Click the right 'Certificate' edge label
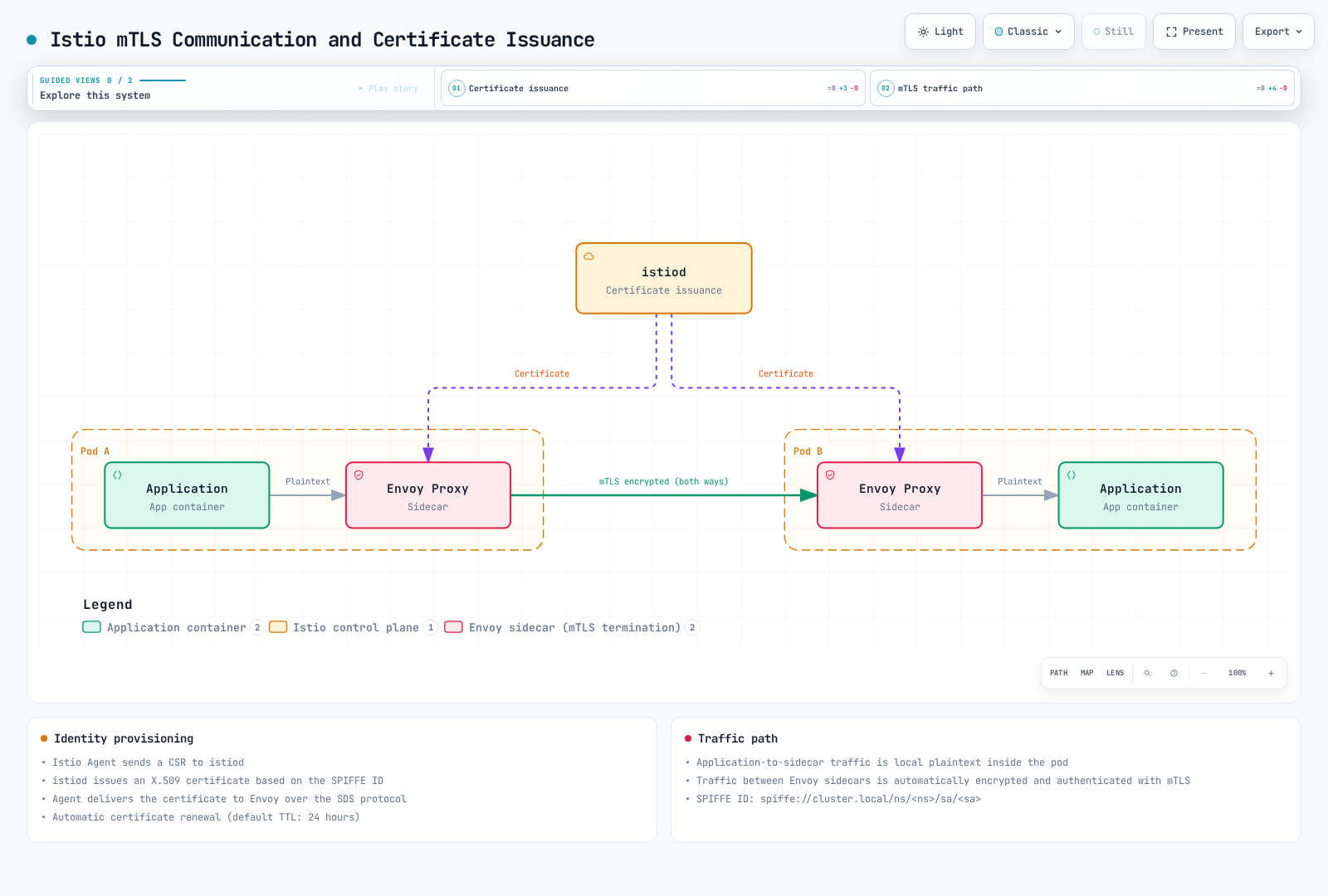The image size is (1328, 896). tap(786, 373)
